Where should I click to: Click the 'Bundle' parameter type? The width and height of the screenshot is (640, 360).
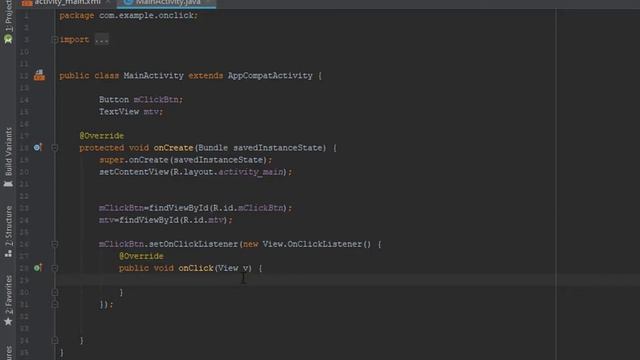tap(213, 148)
